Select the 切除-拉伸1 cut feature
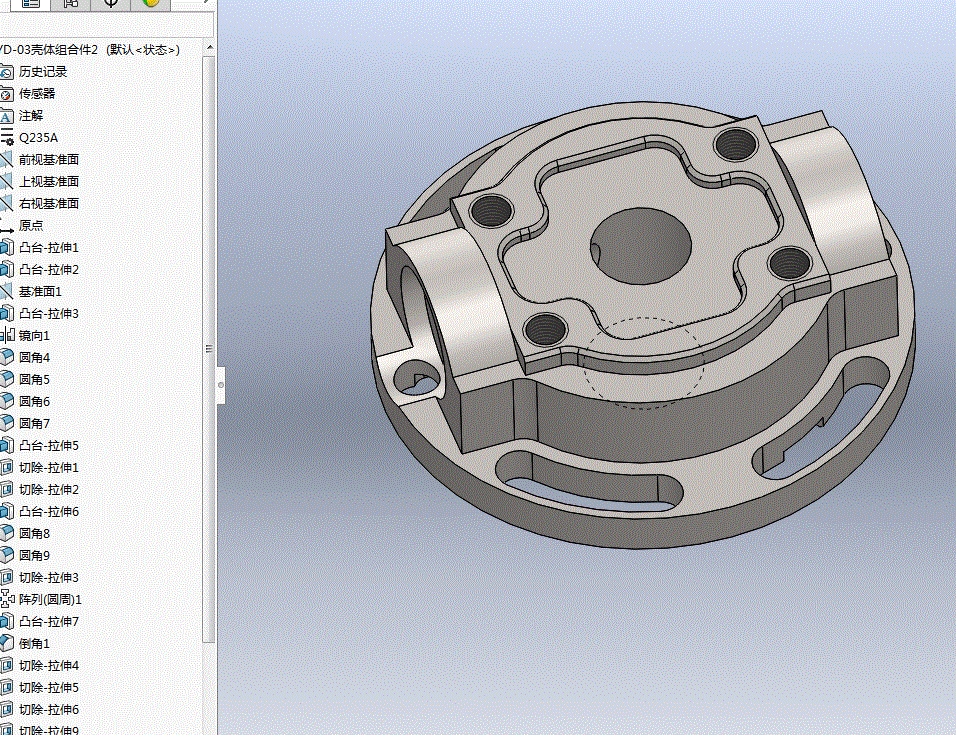Viewport: 956px width, 735px height. [x=49, y=467]
